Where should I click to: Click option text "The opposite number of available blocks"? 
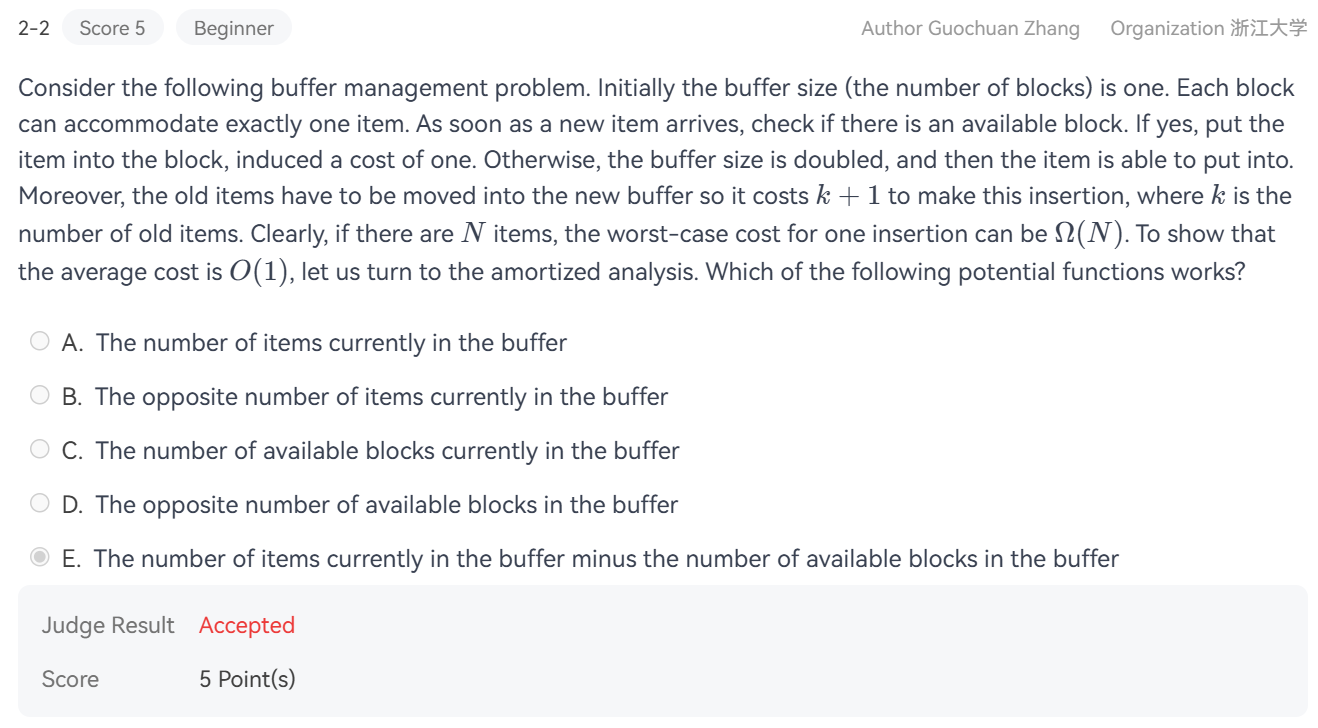(x=386, y=505)
